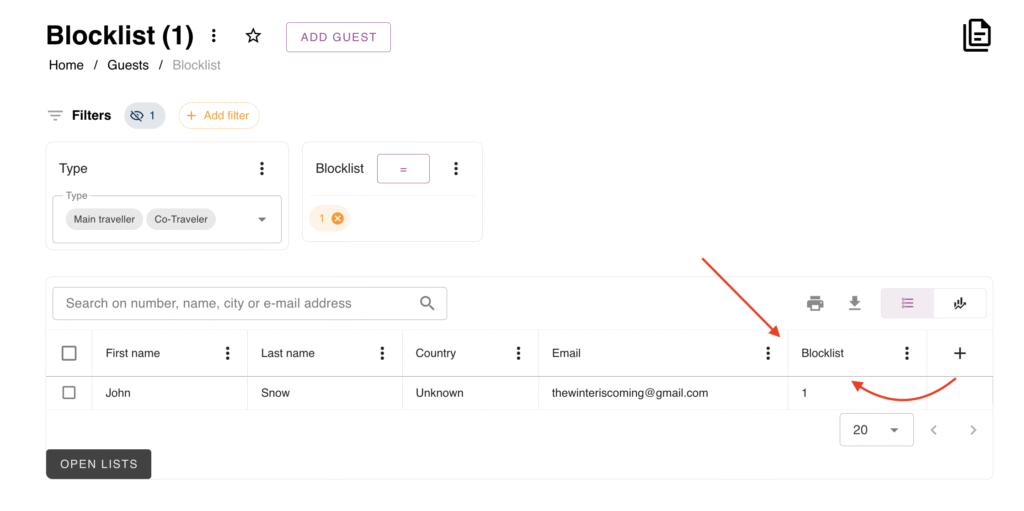Expand the Type dropdown
1024x511 pixels.
(x=262, y=219)
